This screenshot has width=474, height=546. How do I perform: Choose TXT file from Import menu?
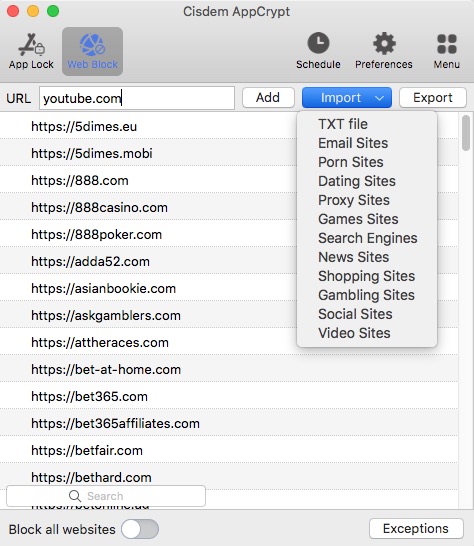pos(343,124)
